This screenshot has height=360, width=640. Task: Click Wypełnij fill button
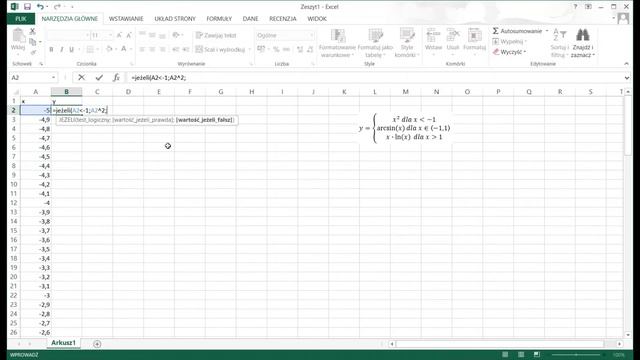pos(509,42)
